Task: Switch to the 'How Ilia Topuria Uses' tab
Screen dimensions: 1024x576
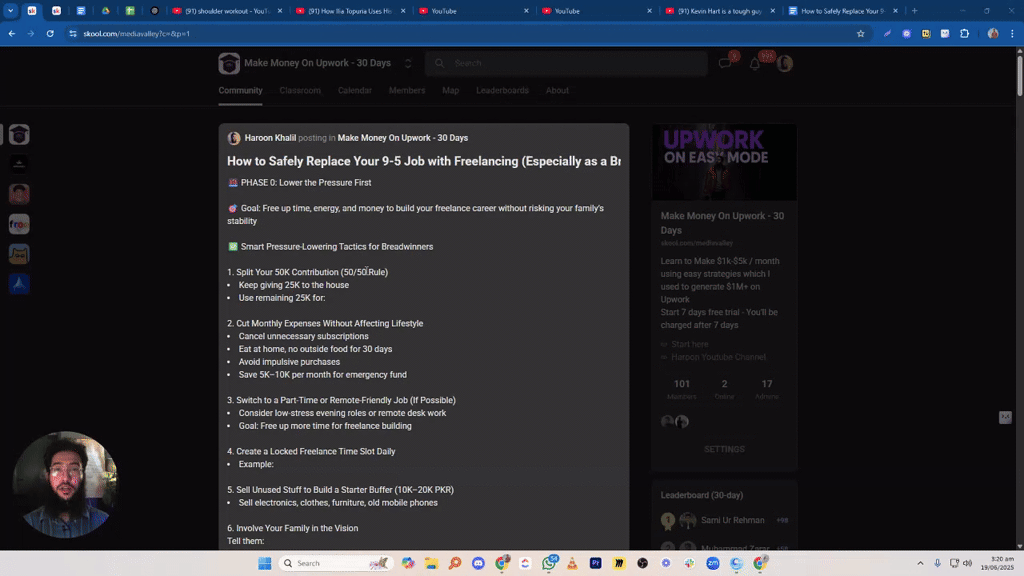Action: (x=350, y=11)
